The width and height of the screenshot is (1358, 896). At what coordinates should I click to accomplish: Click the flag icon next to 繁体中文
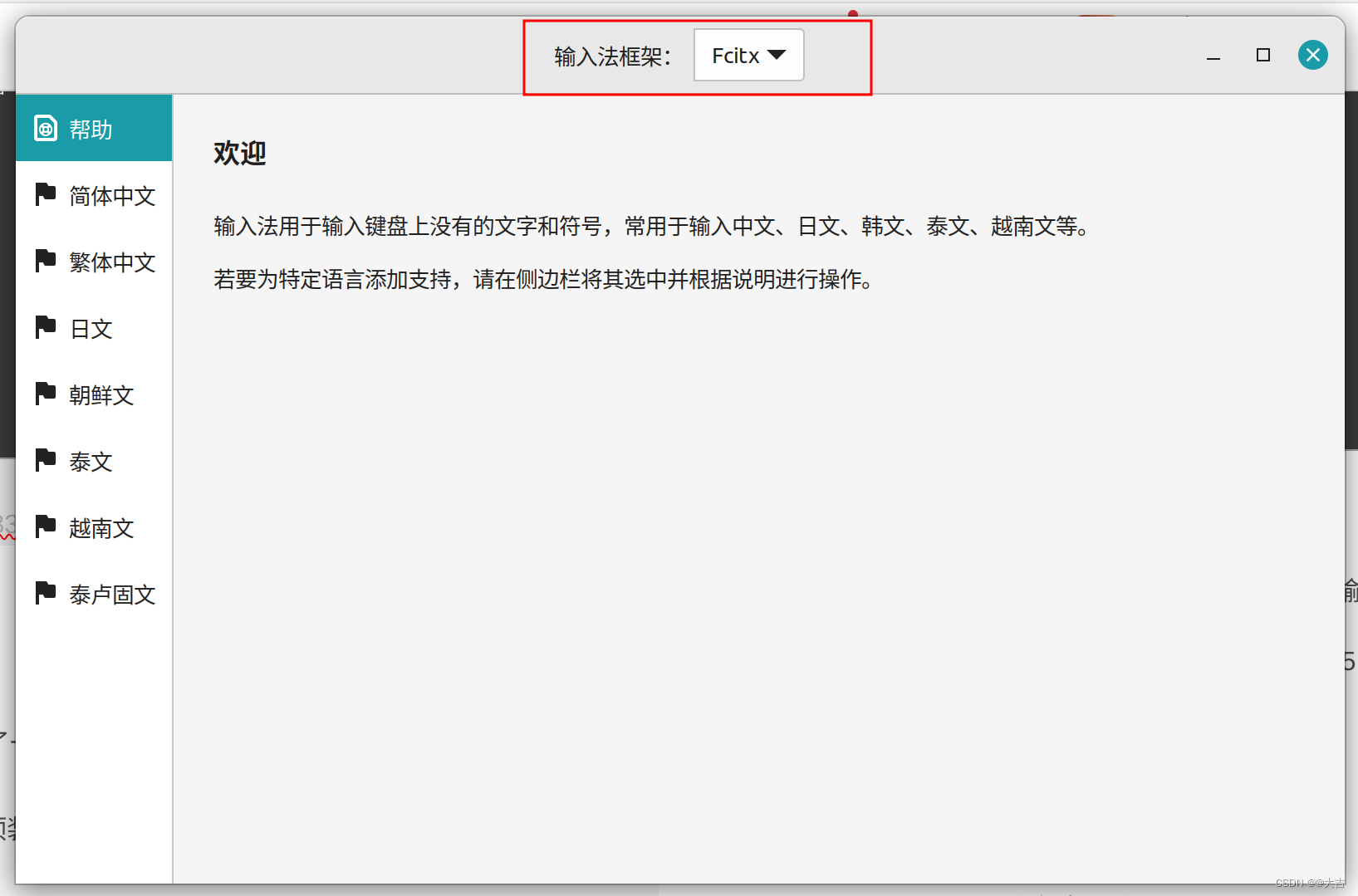coord(46,261)
